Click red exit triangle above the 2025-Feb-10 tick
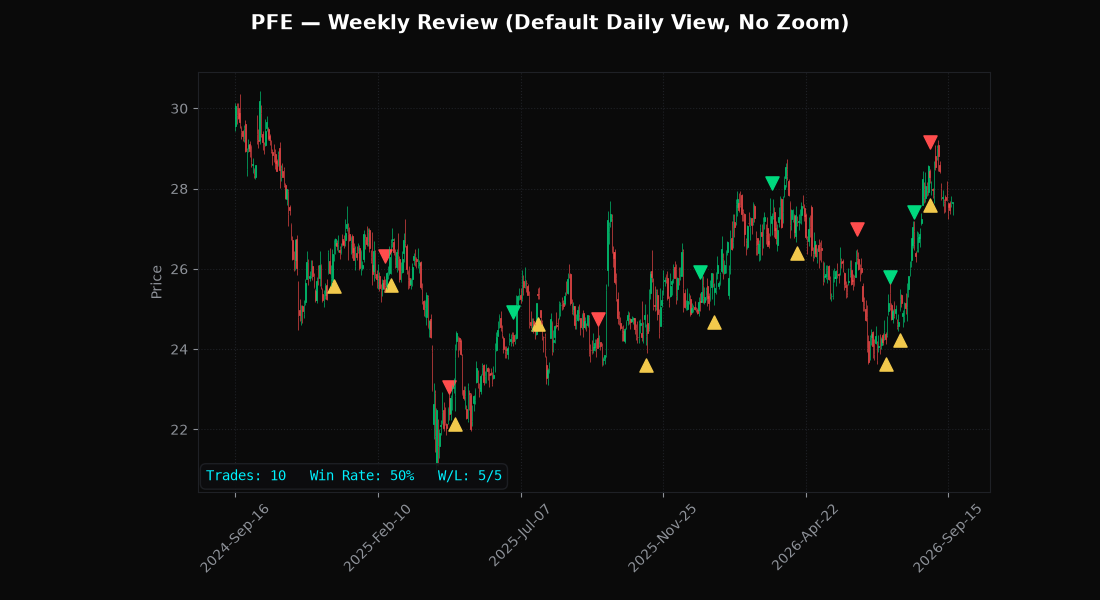 coord(384,256)
